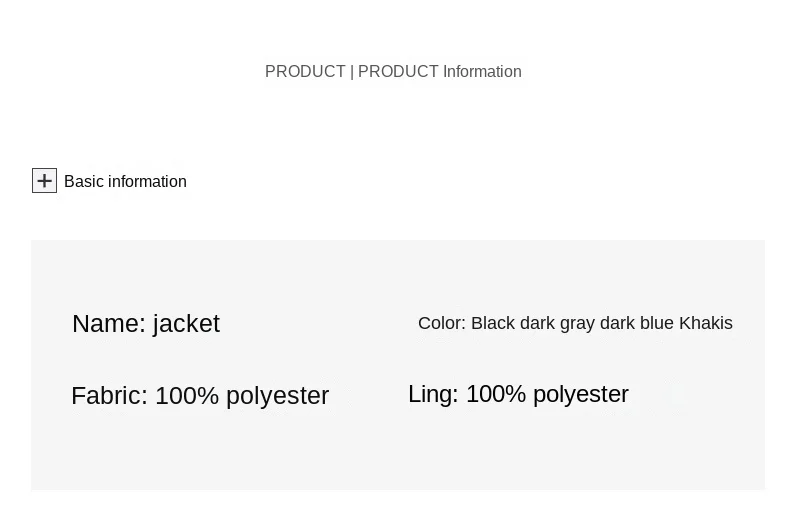Select the "jacket" name value

coord(186,324)
